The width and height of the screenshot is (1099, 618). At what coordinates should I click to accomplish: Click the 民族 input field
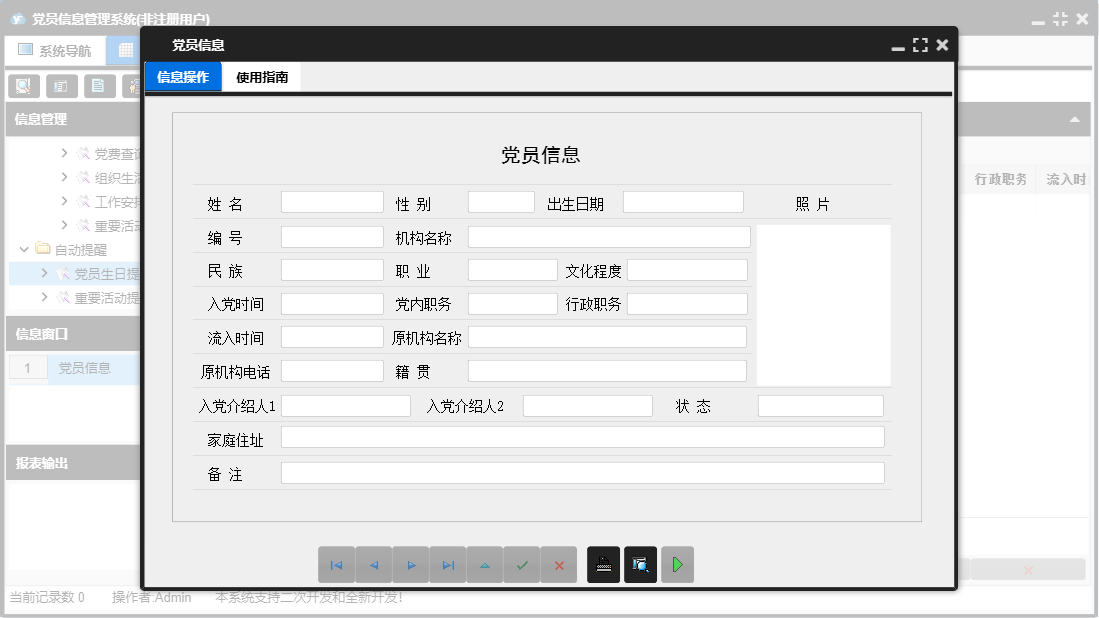[x=332, y=270]
